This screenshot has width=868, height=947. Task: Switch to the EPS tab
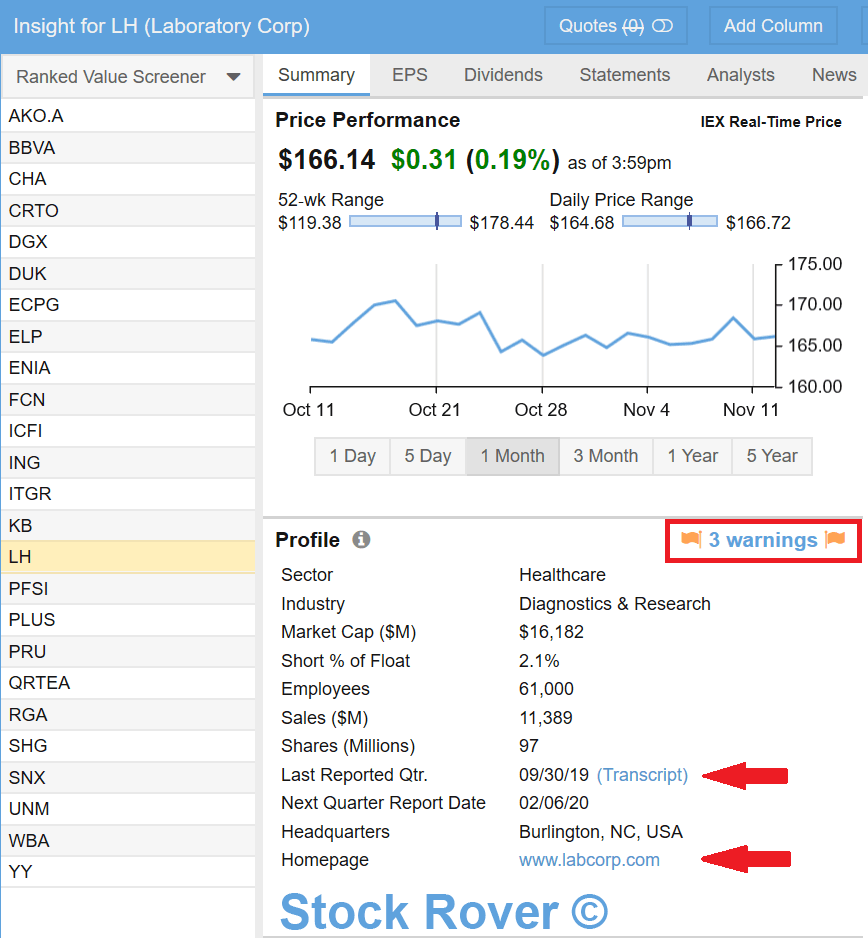(409, 75)
